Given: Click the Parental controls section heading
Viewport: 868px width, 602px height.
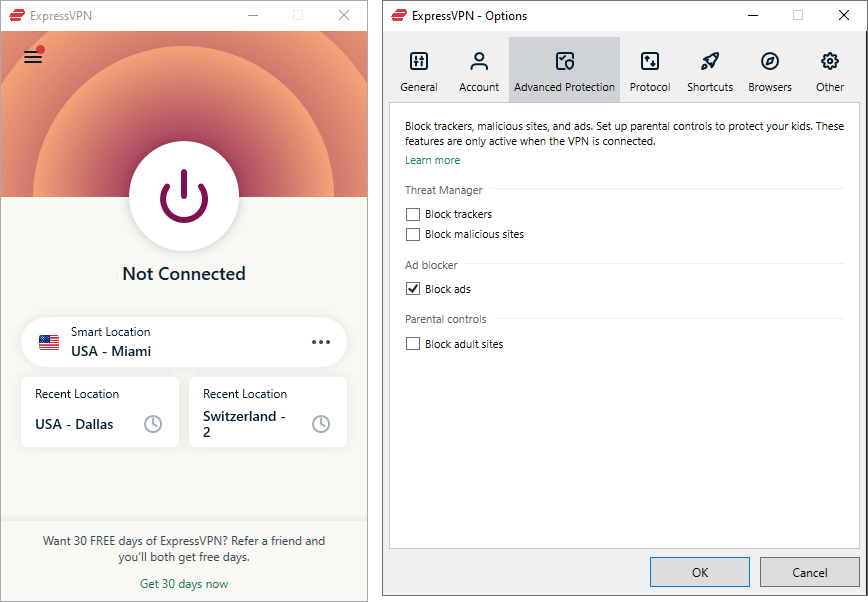Looking at the screenshot, I should click(446, 319).
